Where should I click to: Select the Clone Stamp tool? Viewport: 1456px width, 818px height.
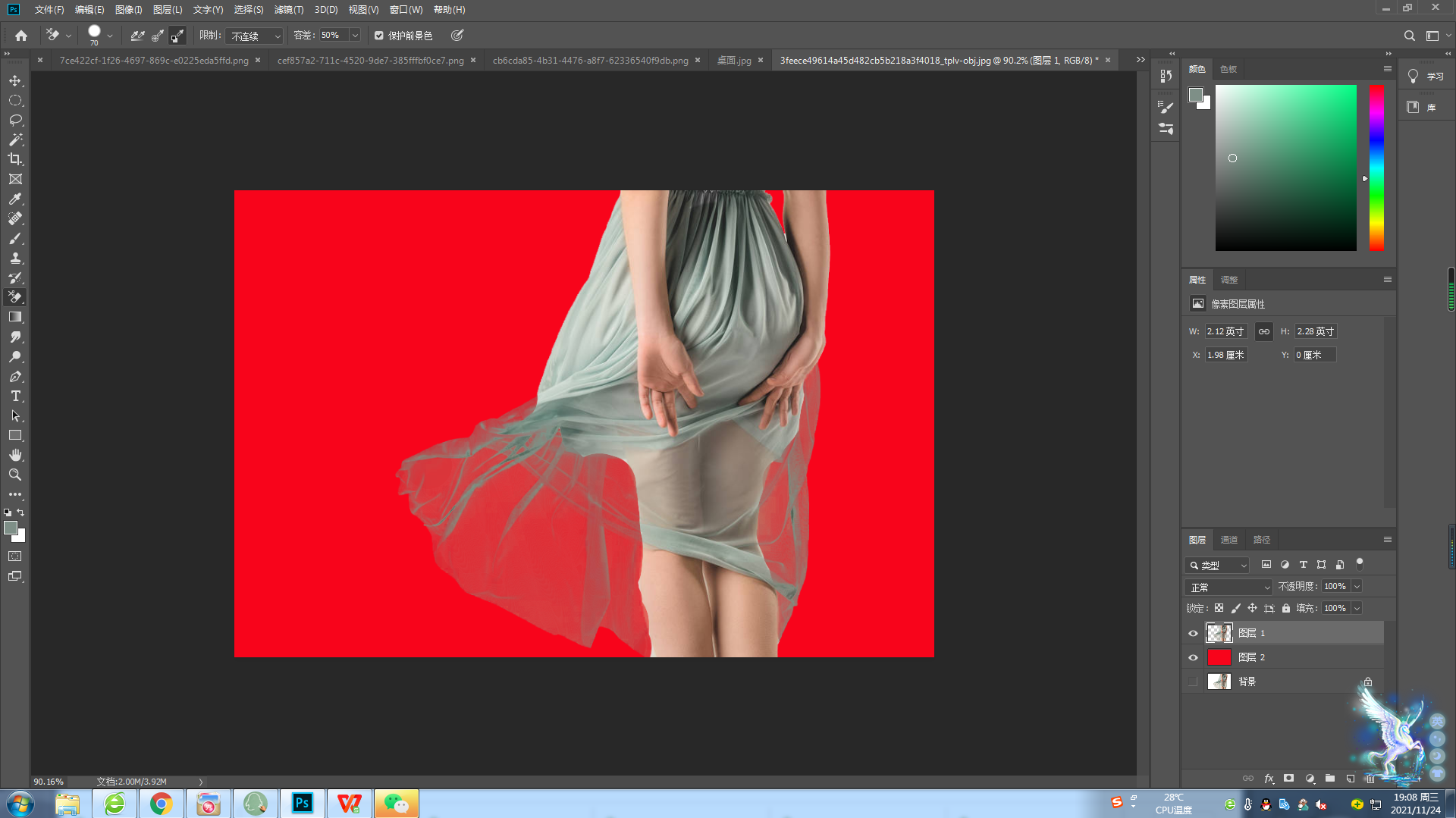15,258
